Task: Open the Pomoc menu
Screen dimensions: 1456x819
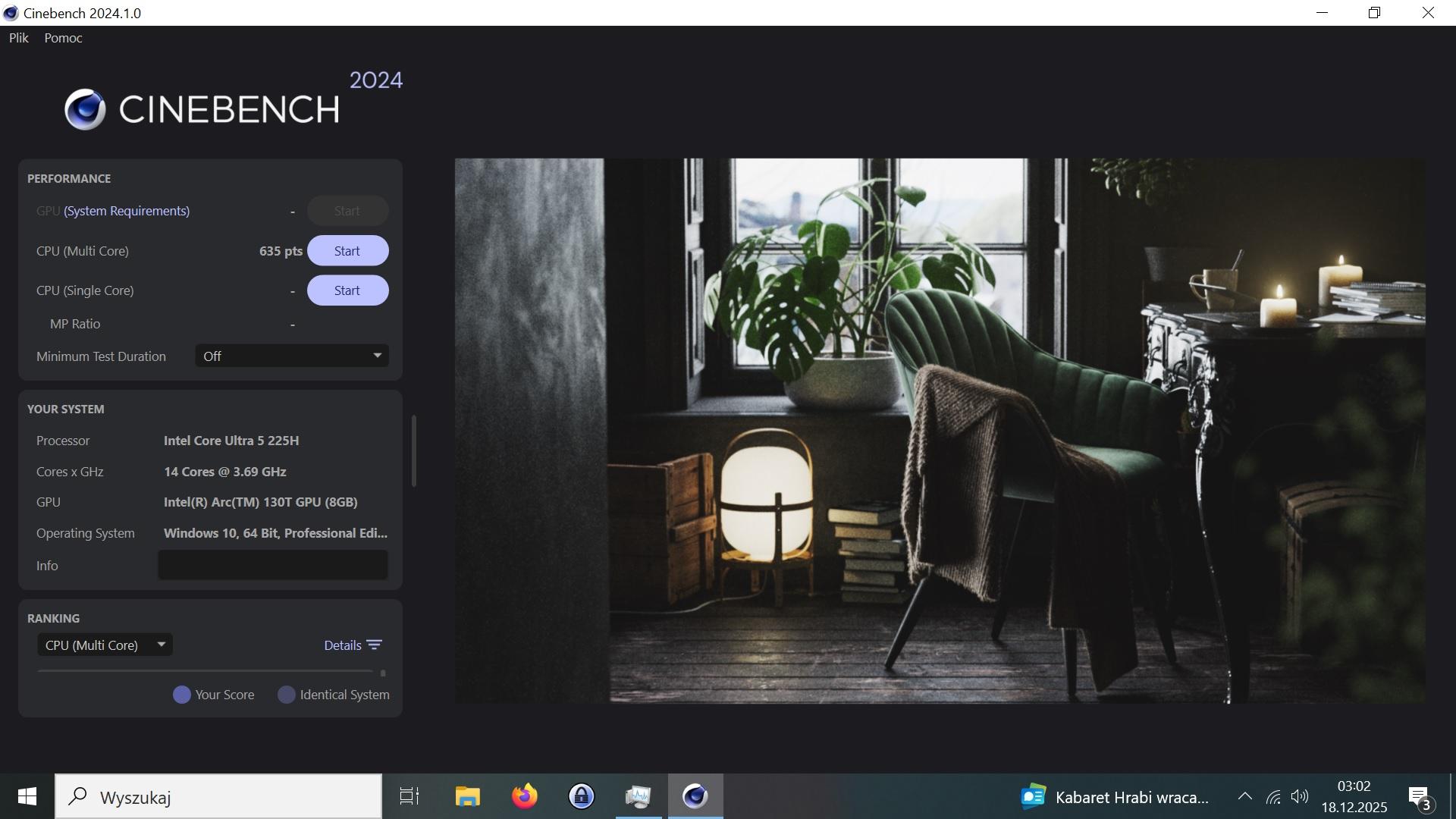Action: click(x=63, y=38)
